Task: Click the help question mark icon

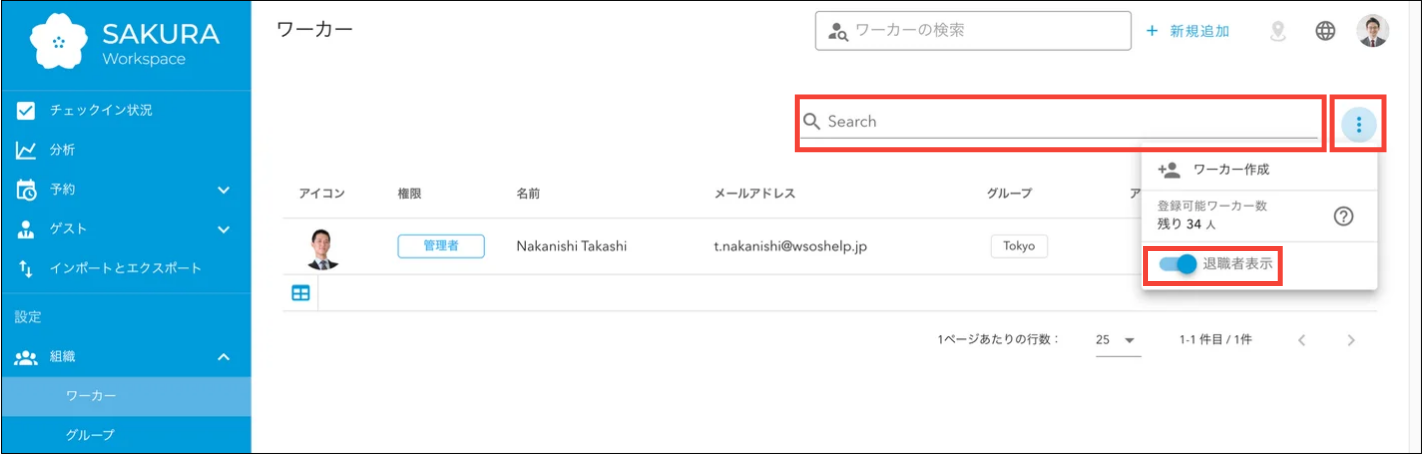Action: click(1344, 216)
